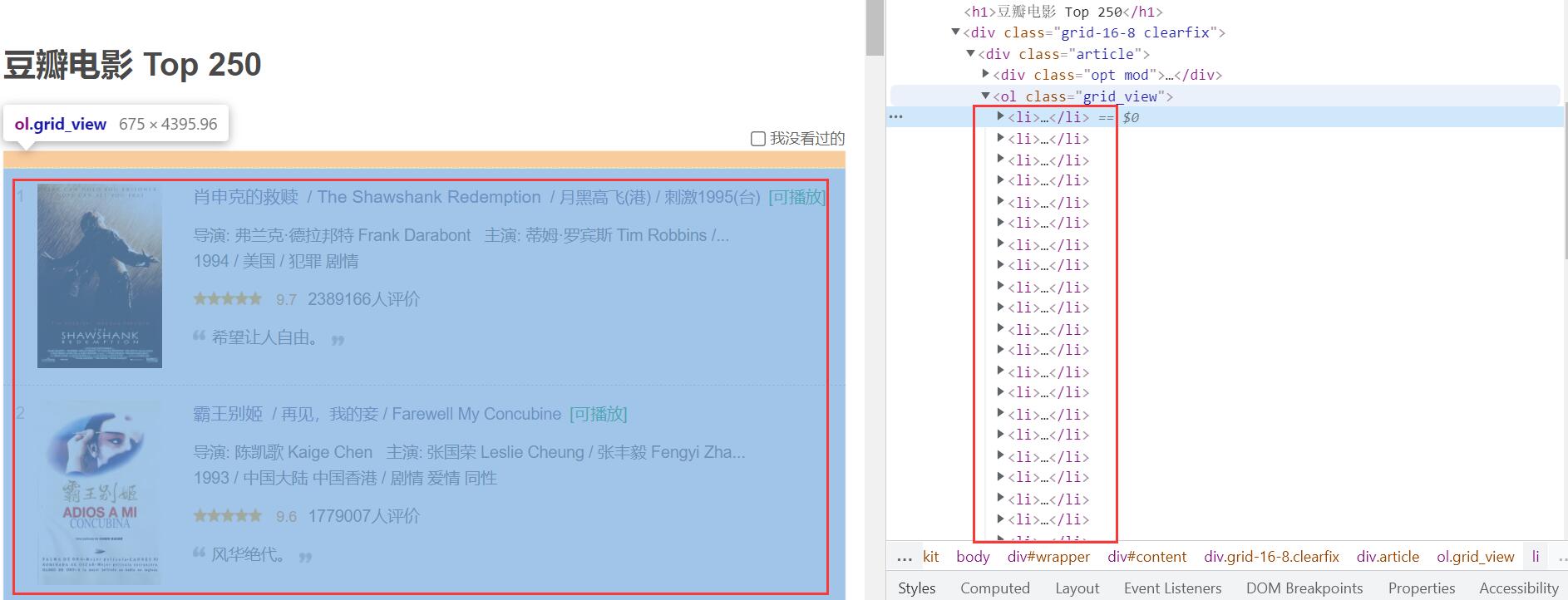Select div.article in the DOM breadcrumb
The image size is (1568, 600).
coord(1388,557)
